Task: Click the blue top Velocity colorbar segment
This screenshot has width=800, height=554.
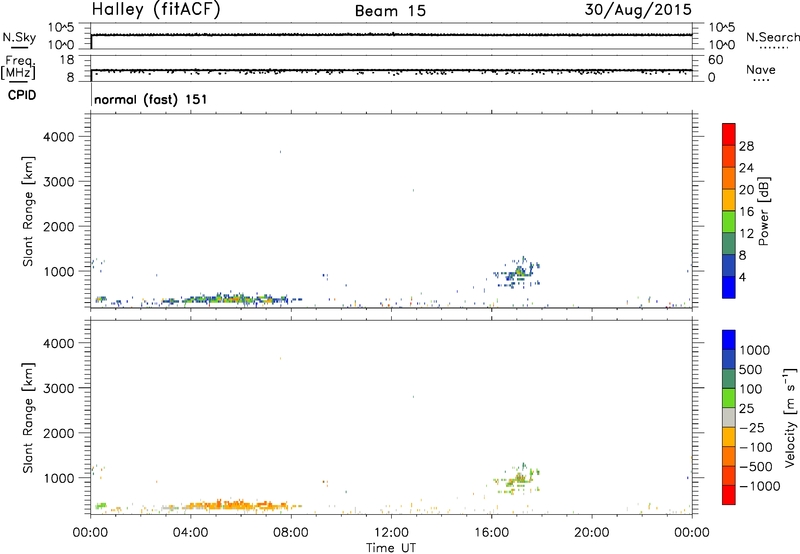Action: (729, 340)
